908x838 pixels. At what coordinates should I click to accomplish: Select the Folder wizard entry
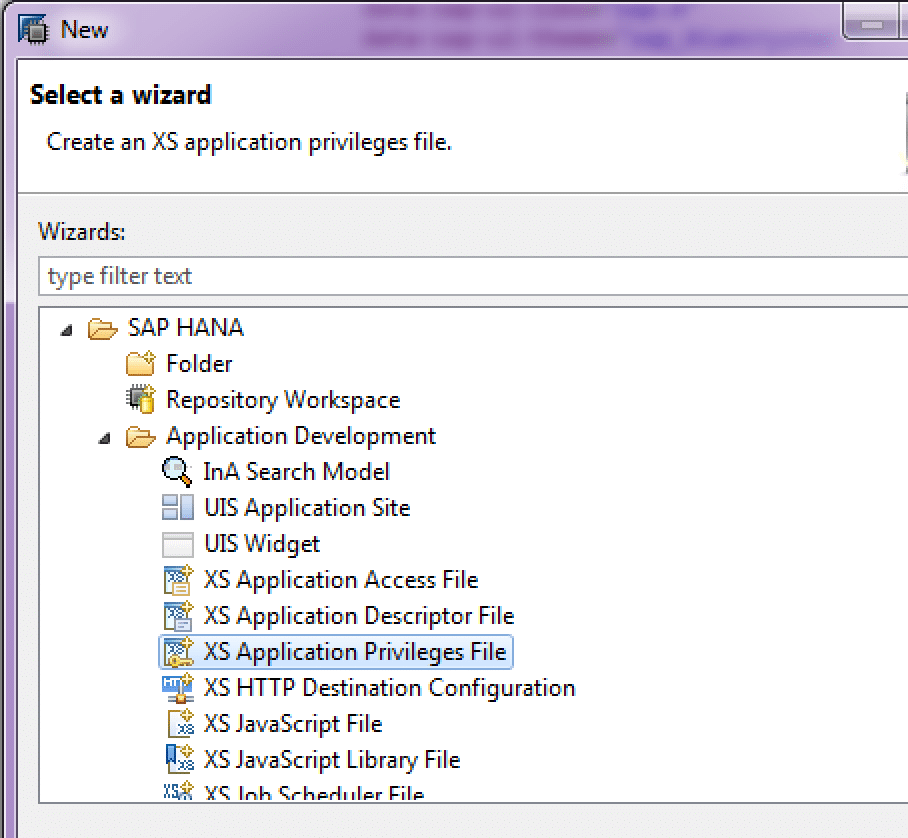pyautogui.click(x=199, y=364)
